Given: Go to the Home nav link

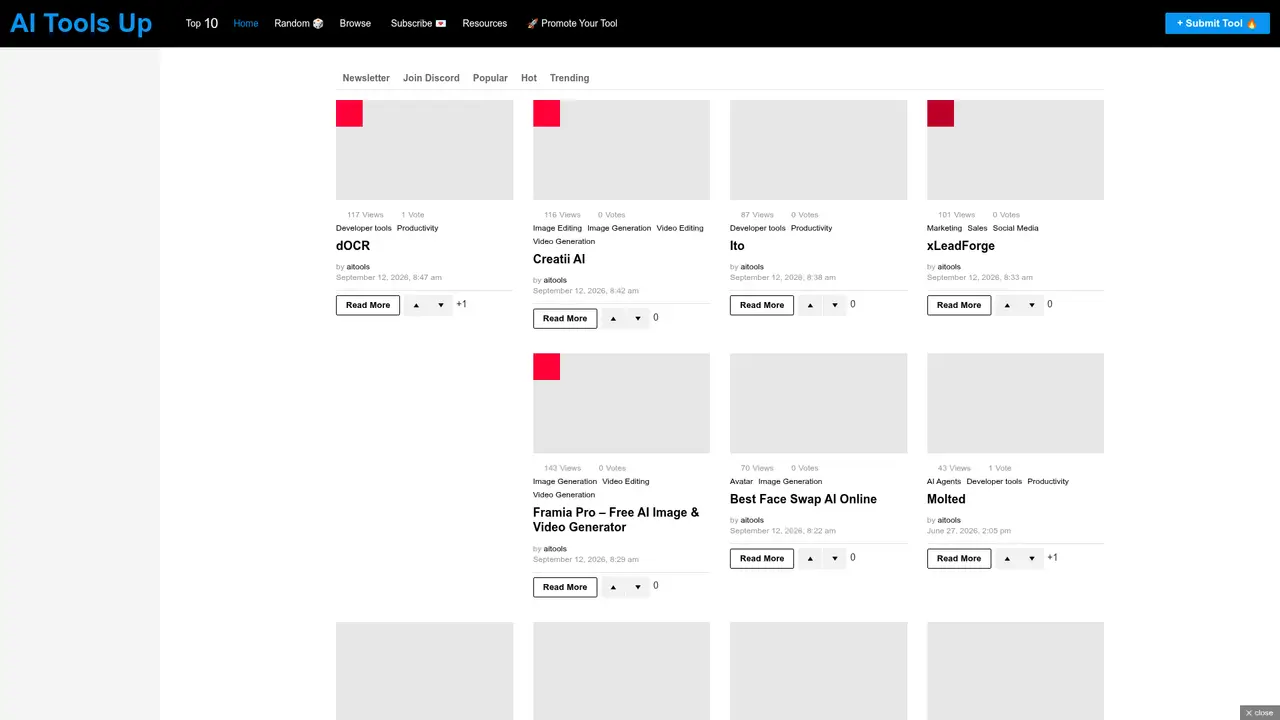Looking at the screenshot, I should click(x=246, y=23).
